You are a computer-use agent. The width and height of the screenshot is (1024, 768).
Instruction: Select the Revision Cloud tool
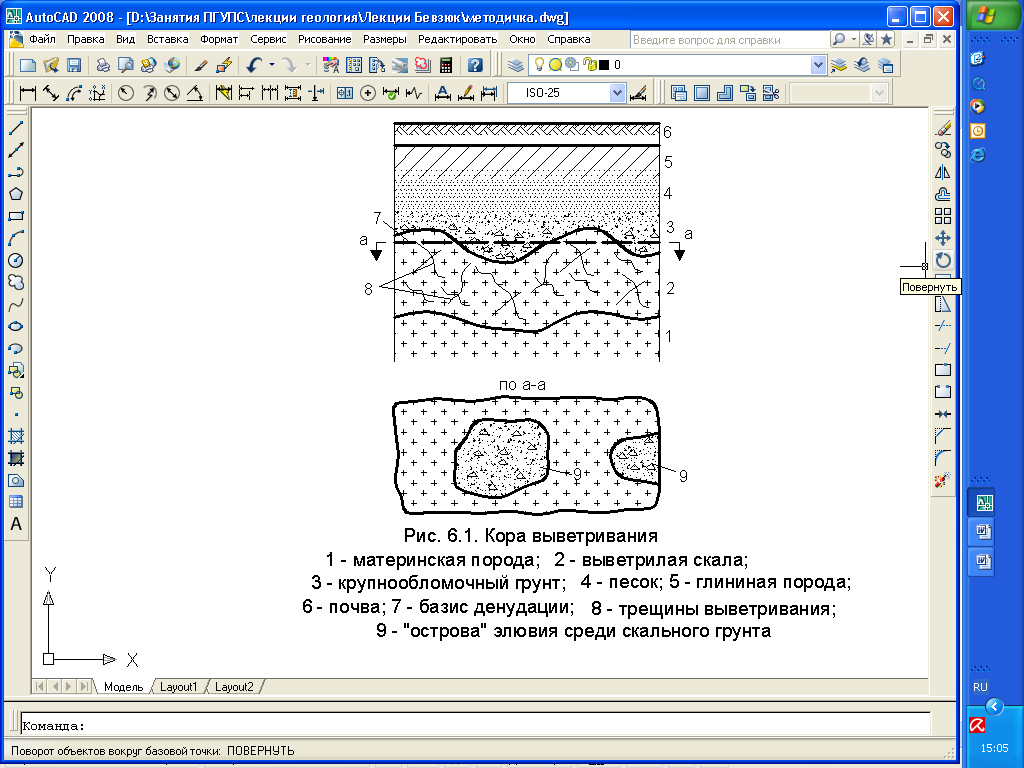(x=16, y=282)
